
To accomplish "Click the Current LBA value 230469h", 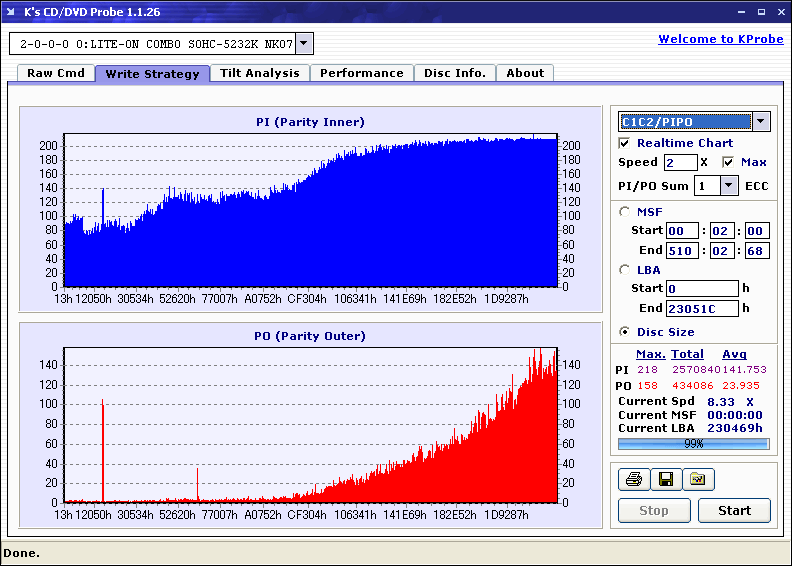I will (x=735, y=428).
